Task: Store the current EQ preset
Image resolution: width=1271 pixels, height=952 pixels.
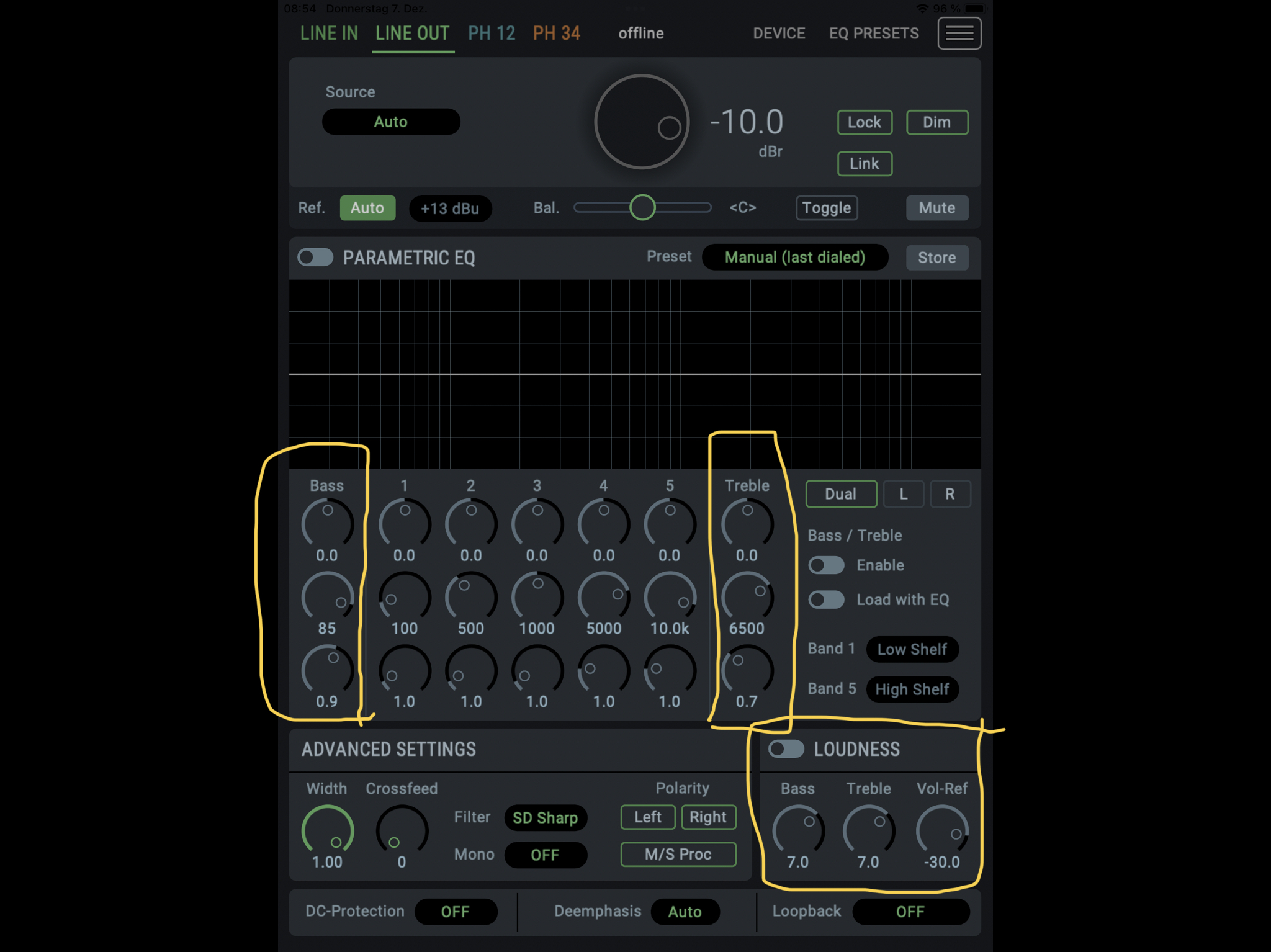Action: tap(937, 258)
